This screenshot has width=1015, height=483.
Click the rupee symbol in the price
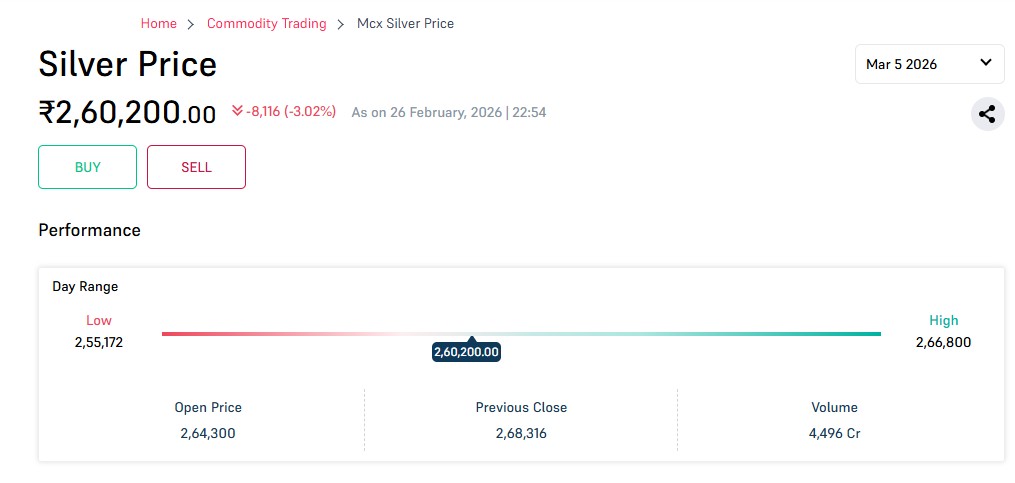coord(46,112)
